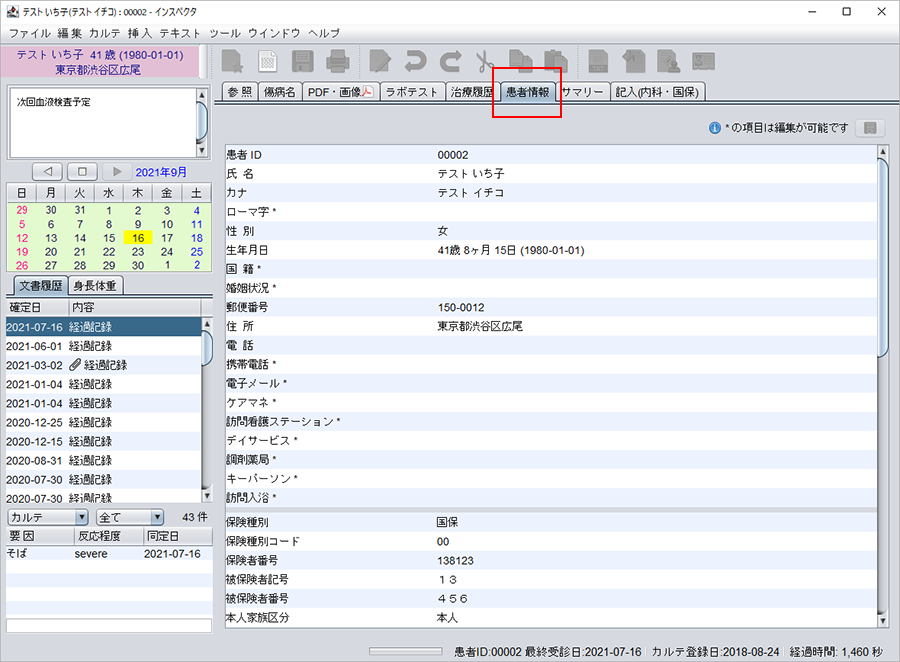Click the new karte document icon
The image size is (900, 662).
(x=232, y=61)
